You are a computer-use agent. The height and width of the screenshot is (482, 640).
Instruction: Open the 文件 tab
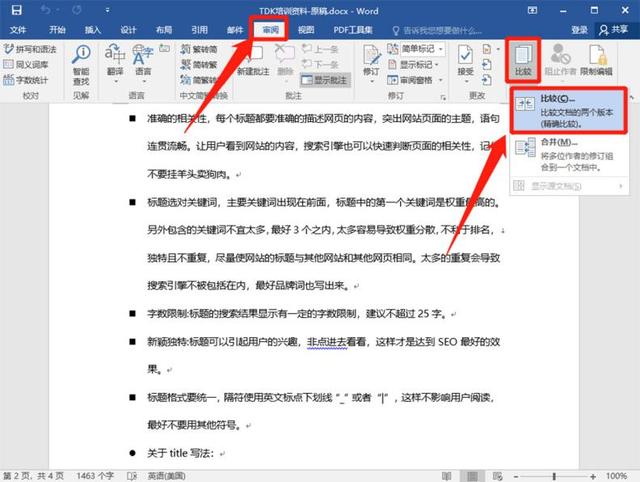(x=18, y=30)
